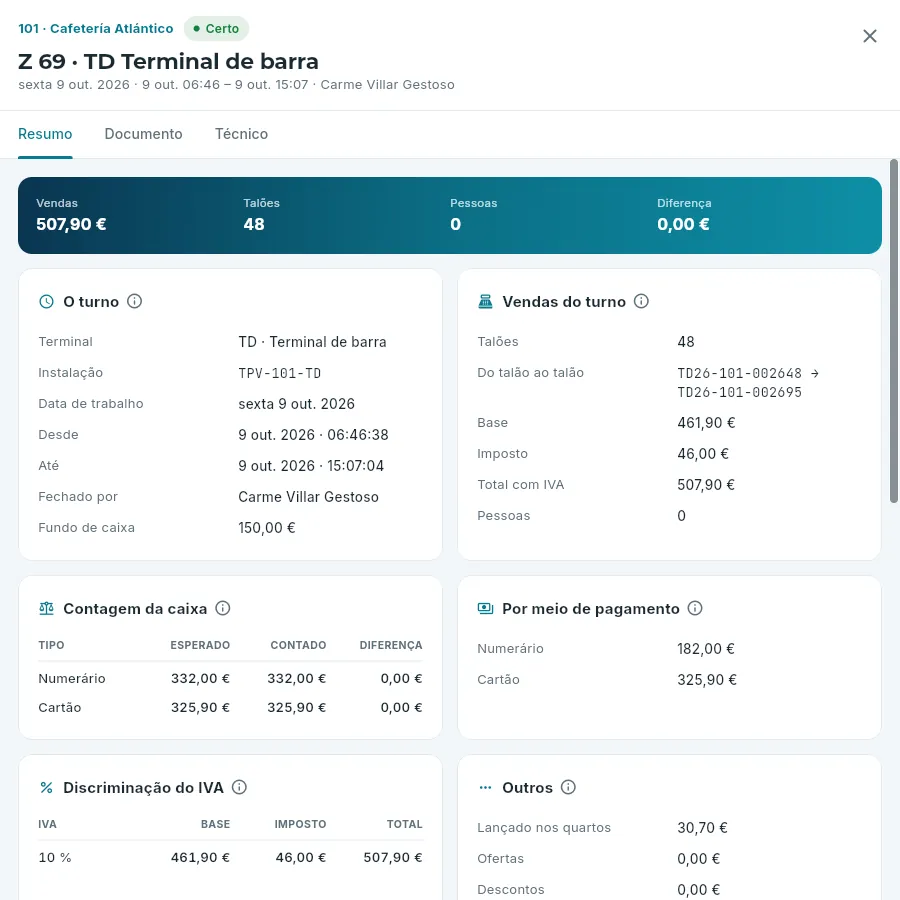Click the info icon beside O turno
The image size is (900, 900).
click(134, 301)
